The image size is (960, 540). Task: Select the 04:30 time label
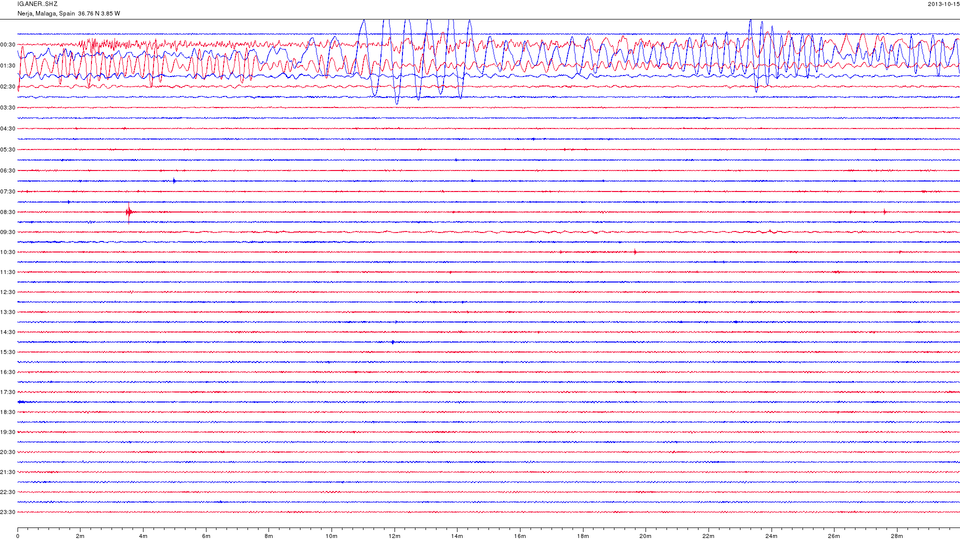point(8,129)
